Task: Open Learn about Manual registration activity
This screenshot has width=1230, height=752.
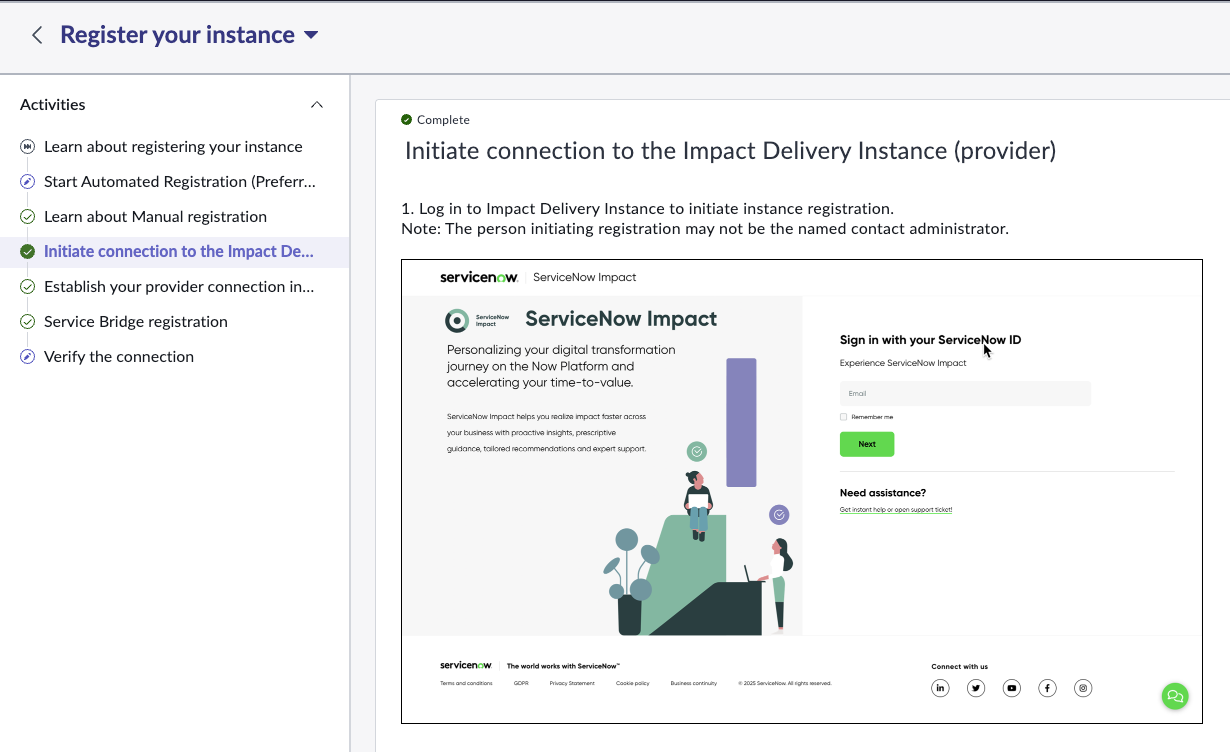Action: pyautogui.click(x=155, y=217)
